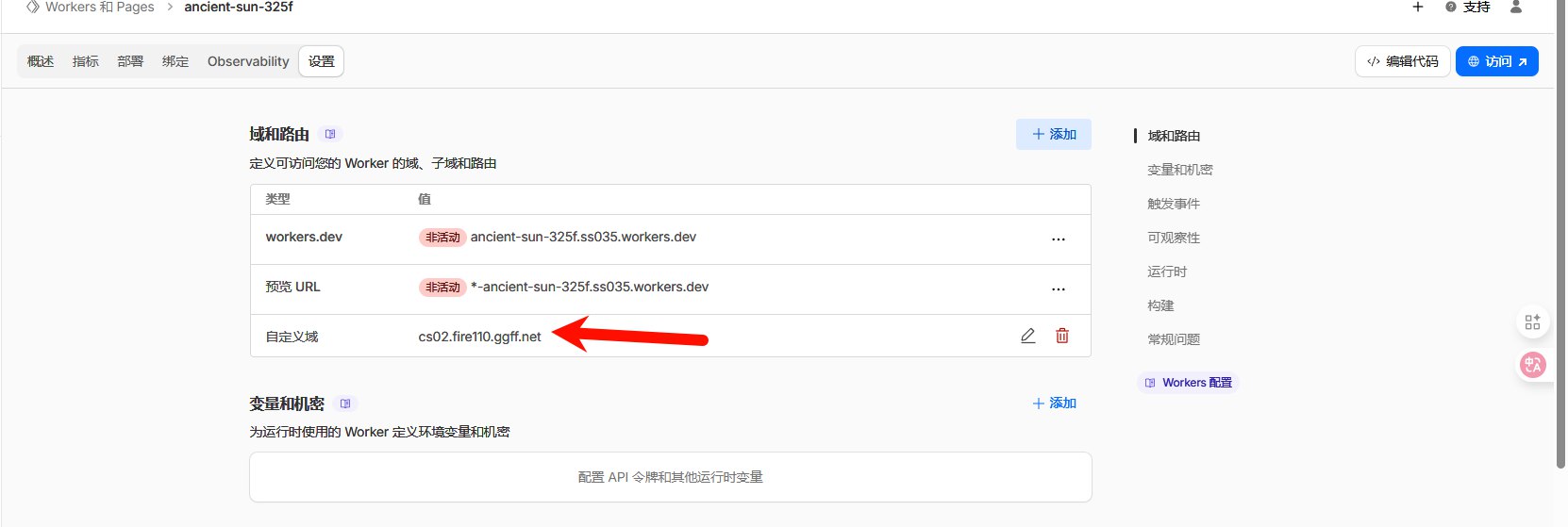Screen dimensions: 1568x527
Task: Open the 支持 support menu
Action: [1468, 8]
